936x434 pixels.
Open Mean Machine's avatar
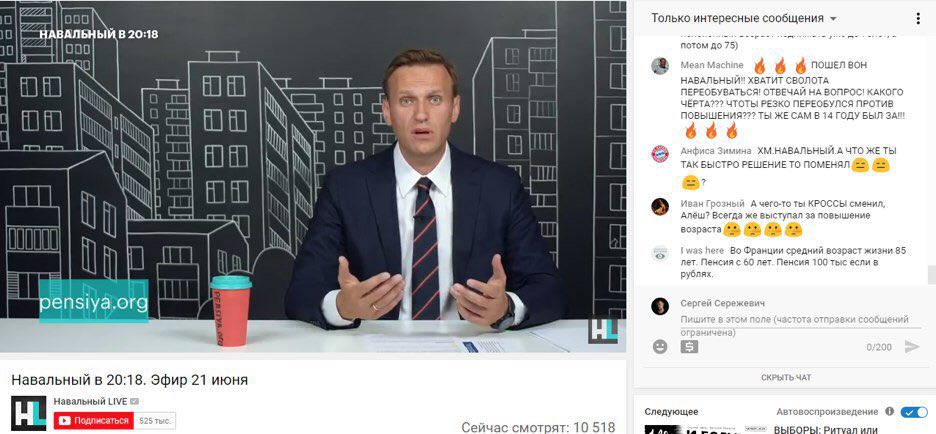(x=660, y=66)
